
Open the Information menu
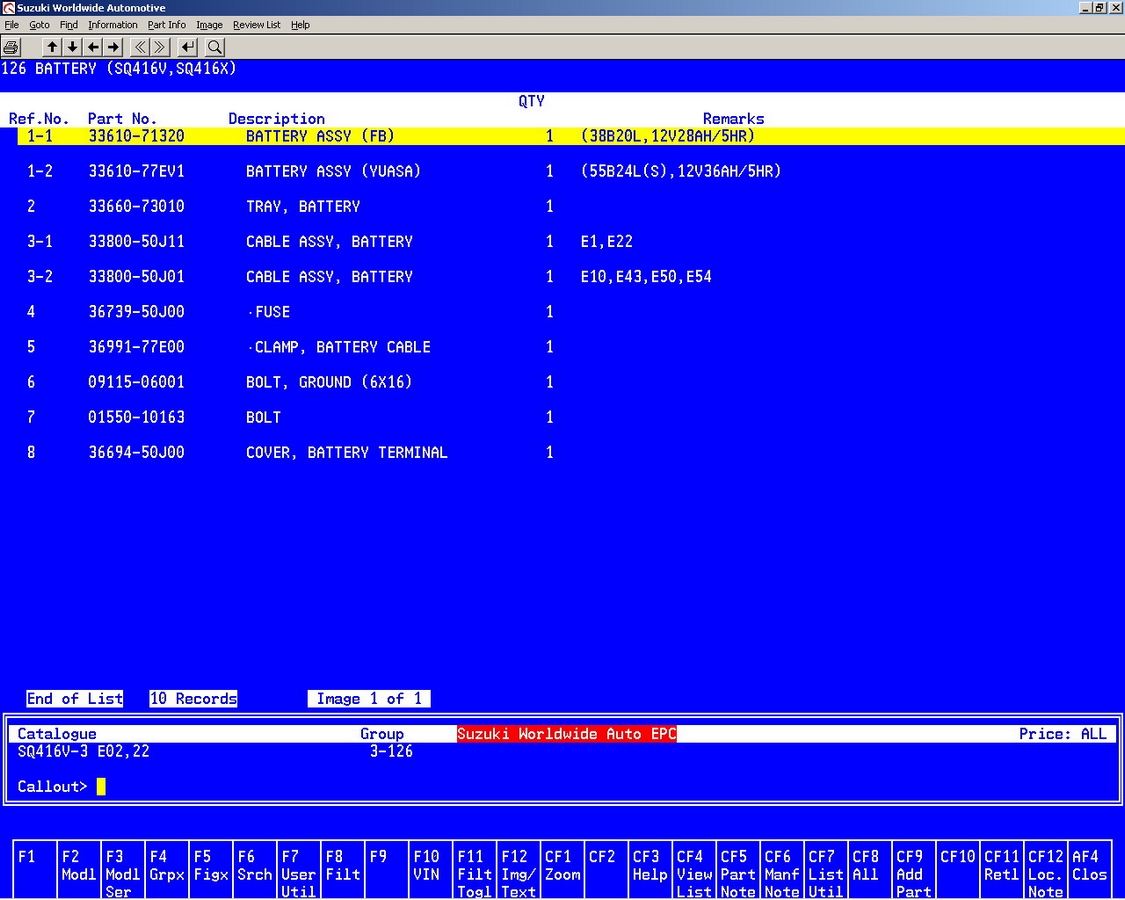click(x=113, y=24)
